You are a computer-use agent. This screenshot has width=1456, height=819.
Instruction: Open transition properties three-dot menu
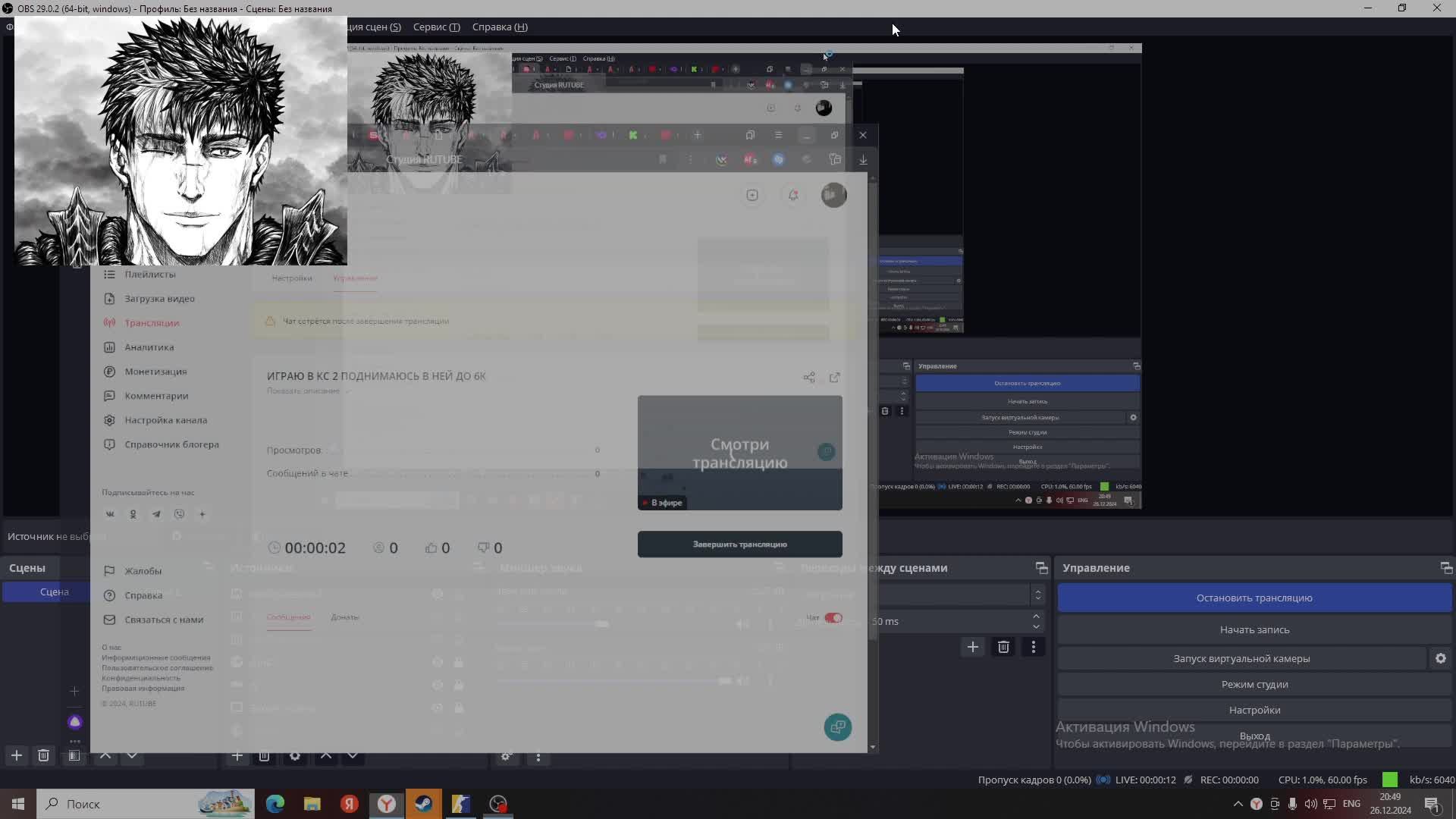[x=1034, y=648]
